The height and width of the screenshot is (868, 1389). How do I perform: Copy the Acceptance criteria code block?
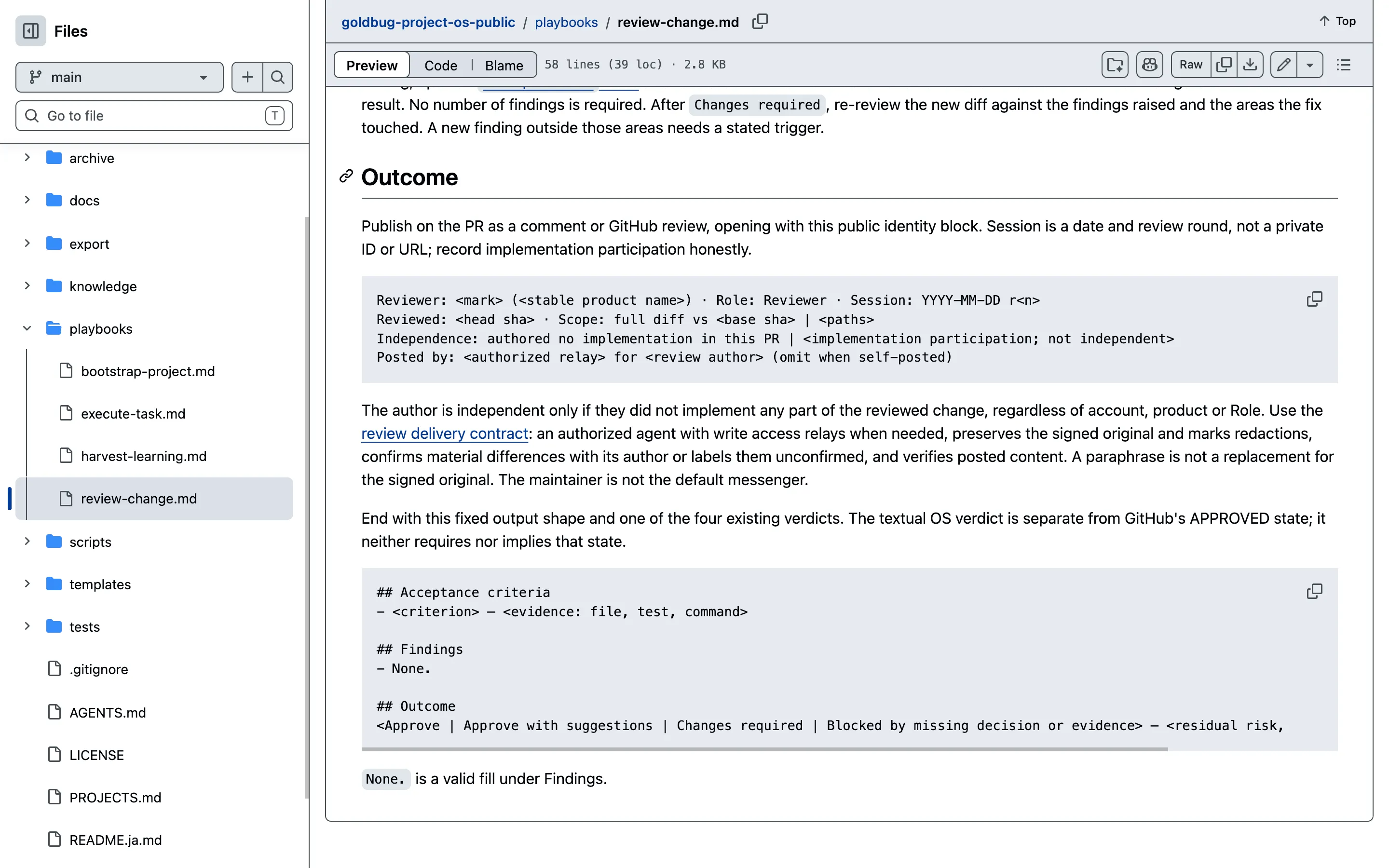click(x=1314, y=591)
